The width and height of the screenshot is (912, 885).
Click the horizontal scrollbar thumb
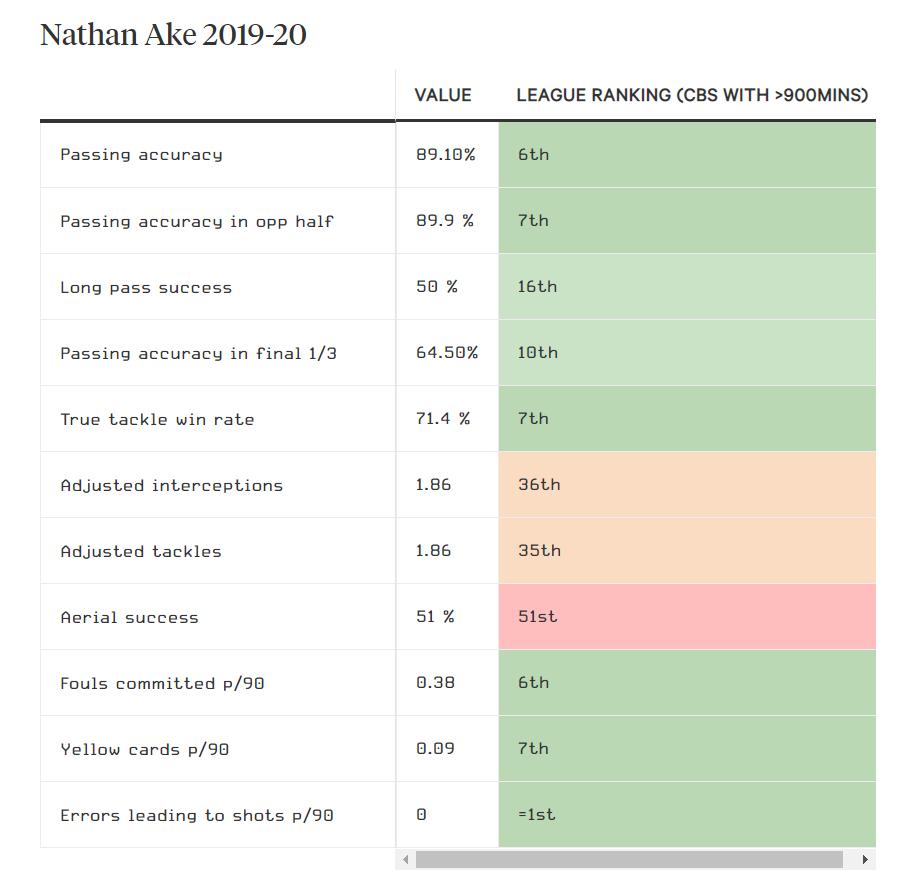[x=629, y=860]
